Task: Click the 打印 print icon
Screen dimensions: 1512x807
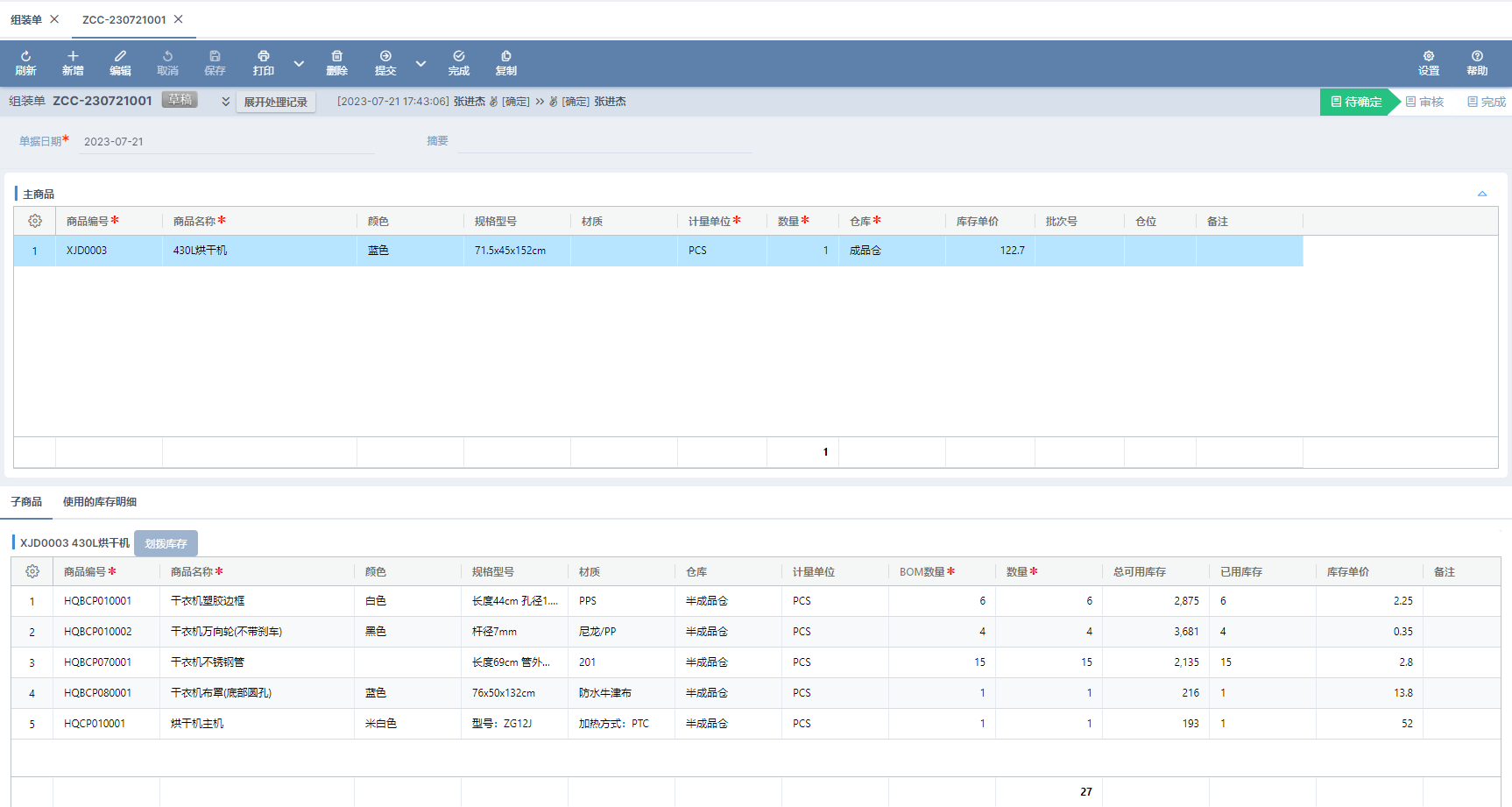Action: (263, 57)
